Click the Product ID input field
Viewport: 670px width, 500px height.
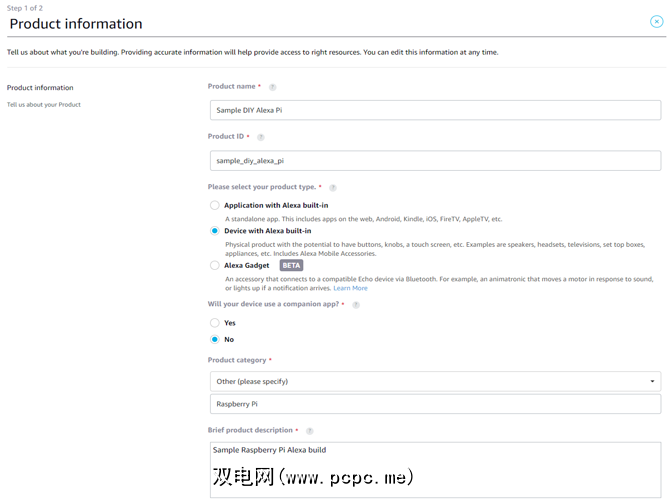tap(434, 160)
